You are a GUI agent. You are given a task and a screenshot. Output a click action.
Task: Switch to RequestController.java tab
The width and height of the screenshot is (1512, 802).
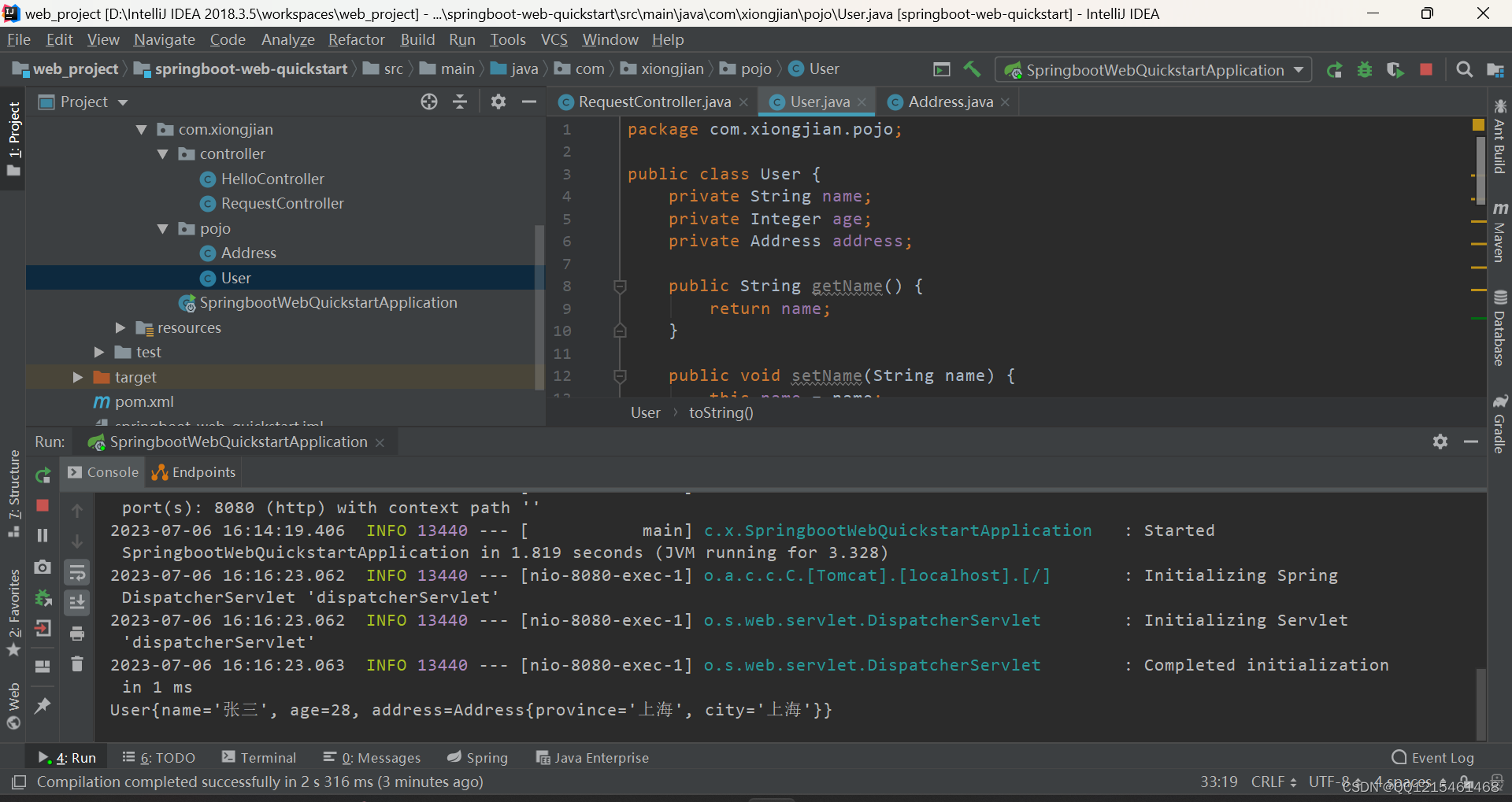point(654,102)
